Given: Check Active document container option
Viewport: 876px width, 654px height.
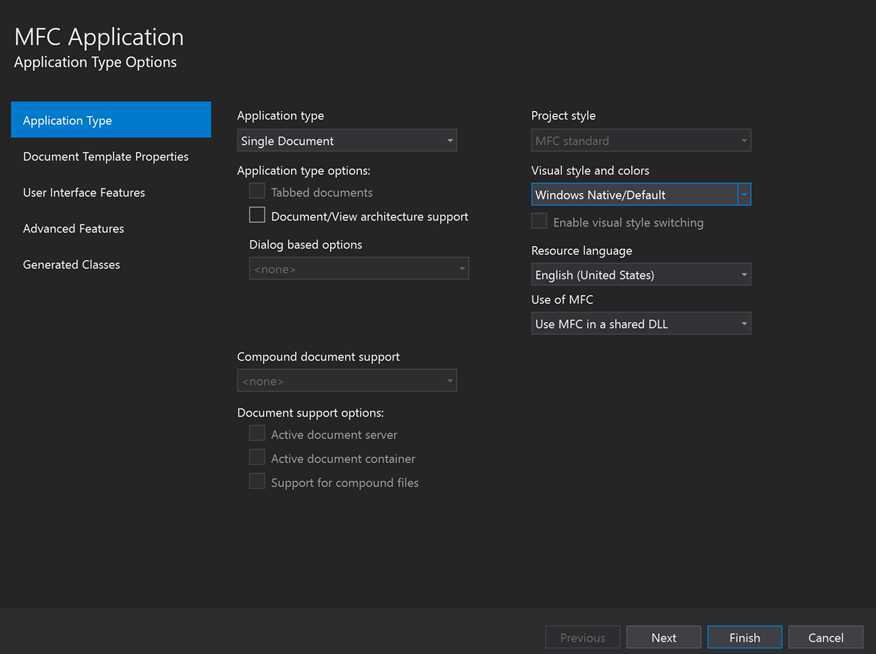Looking at the screenshot, I should [x=257, y=457].
